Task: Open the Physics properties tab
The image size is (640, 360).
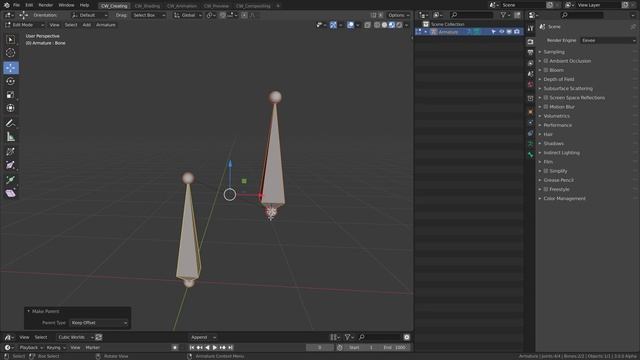Action: coord(530,122)
